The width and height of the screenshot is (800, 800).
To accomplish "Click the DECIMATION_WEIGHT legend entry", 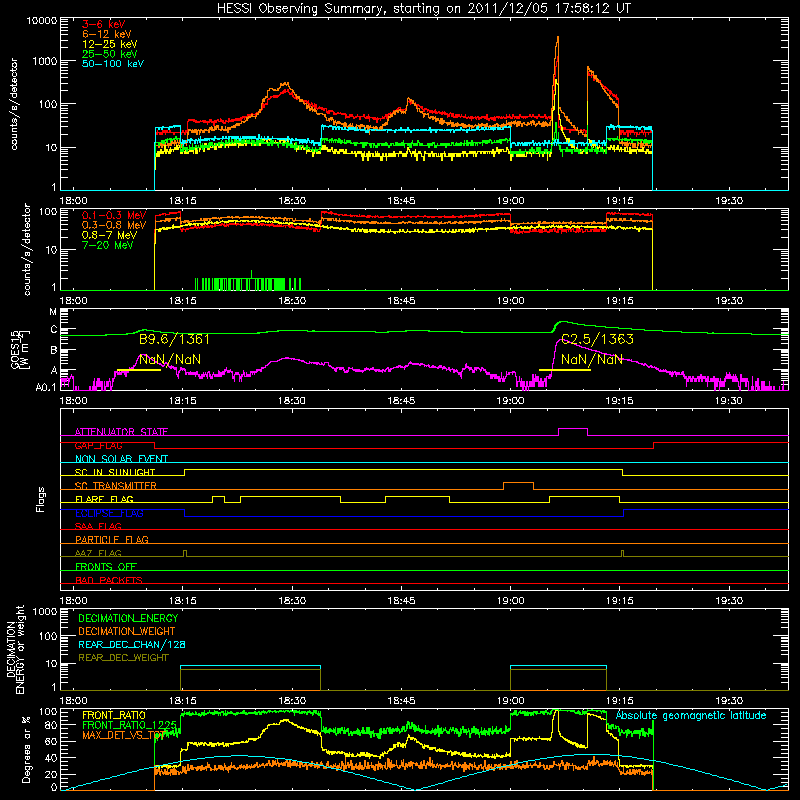I will [x=127, y=631].
